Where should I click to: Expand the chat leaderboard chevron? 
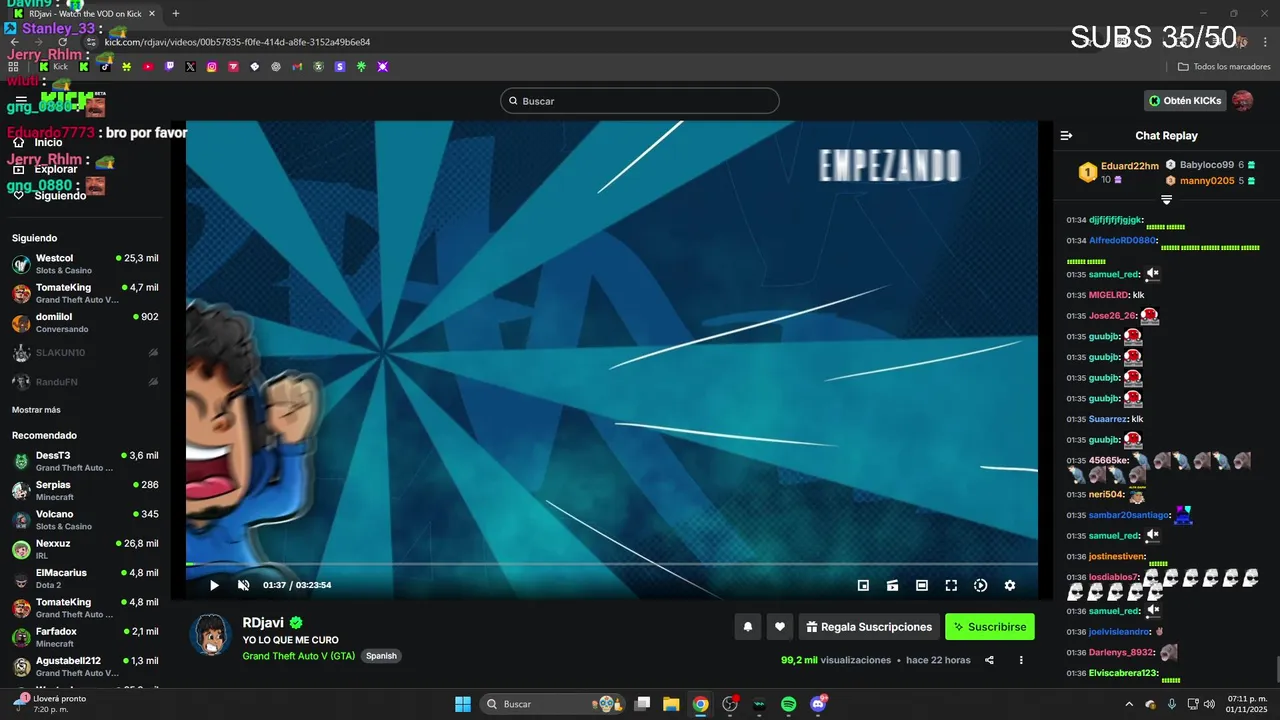(1166, 200)
